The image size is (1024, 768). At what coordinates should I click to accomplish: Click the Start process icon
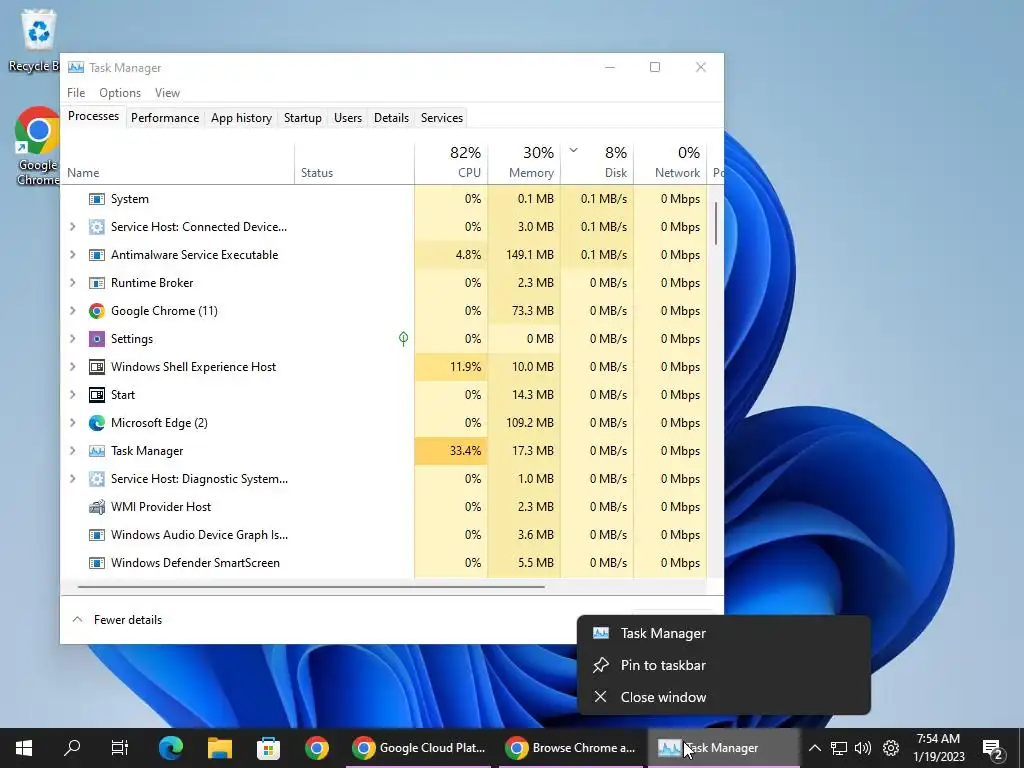[x=97, y=395]
